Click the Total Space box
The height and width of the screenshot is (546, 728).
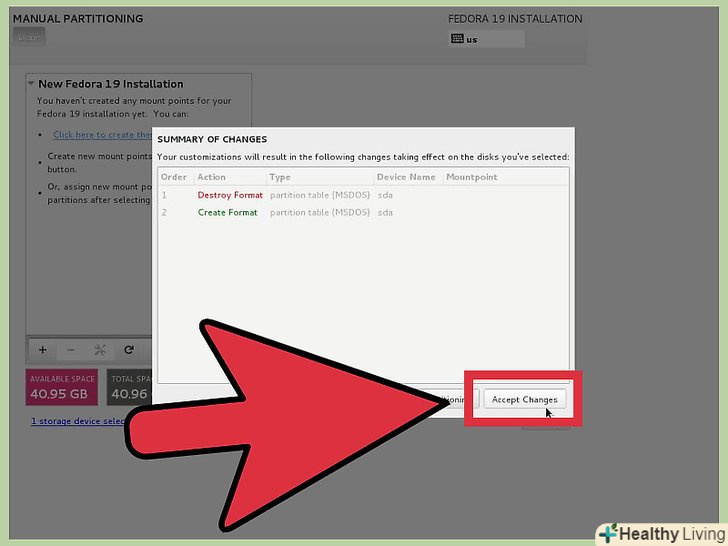point(130,387)
